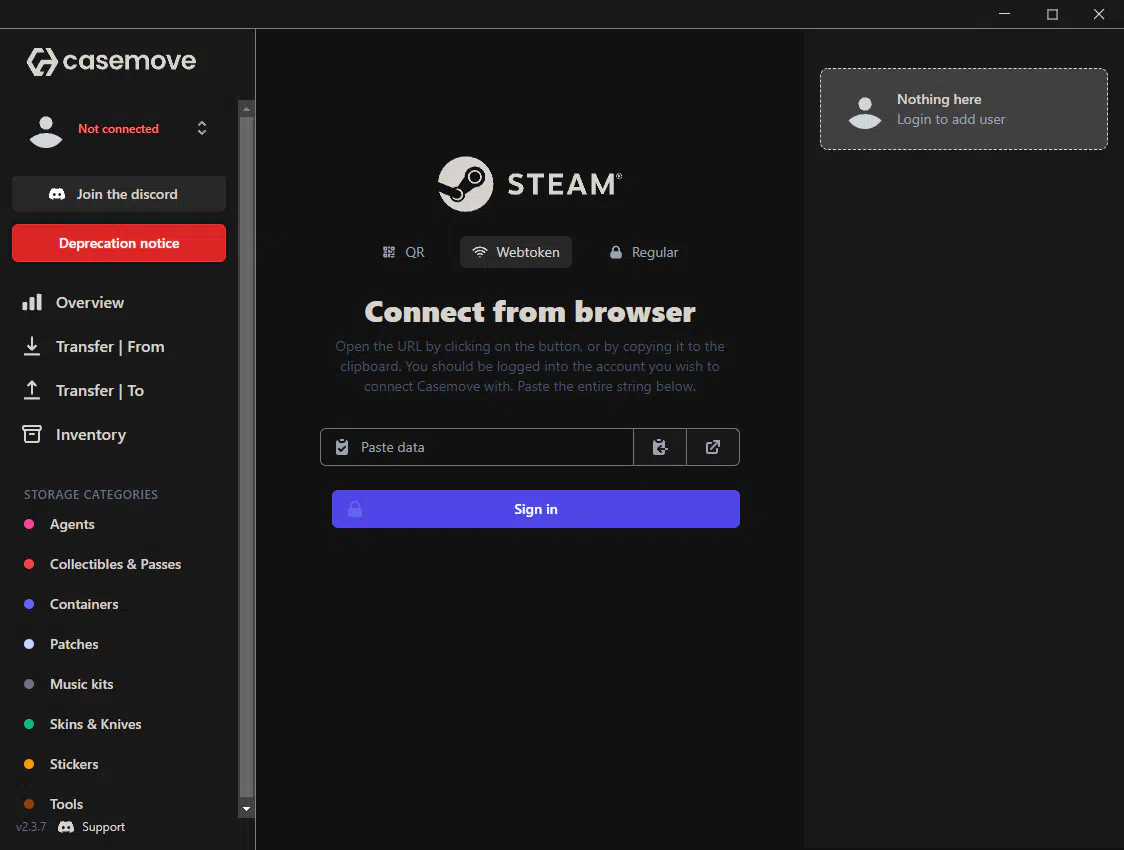Click the Paste data input field

[477, 447]
